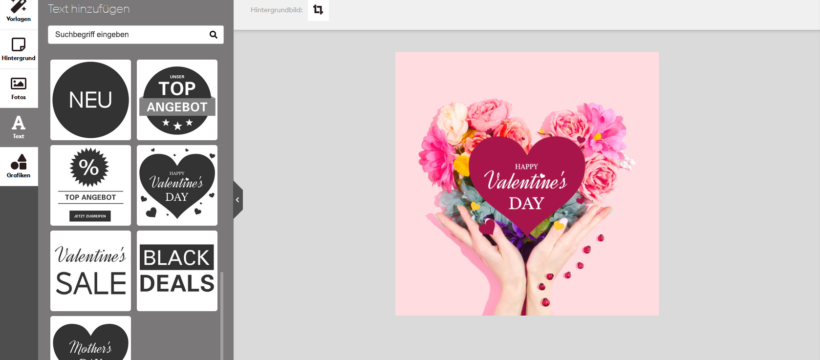Add the Unser Top Angebot badge template
The height and width of the screenshot is (360, 820).
(177, 99)
